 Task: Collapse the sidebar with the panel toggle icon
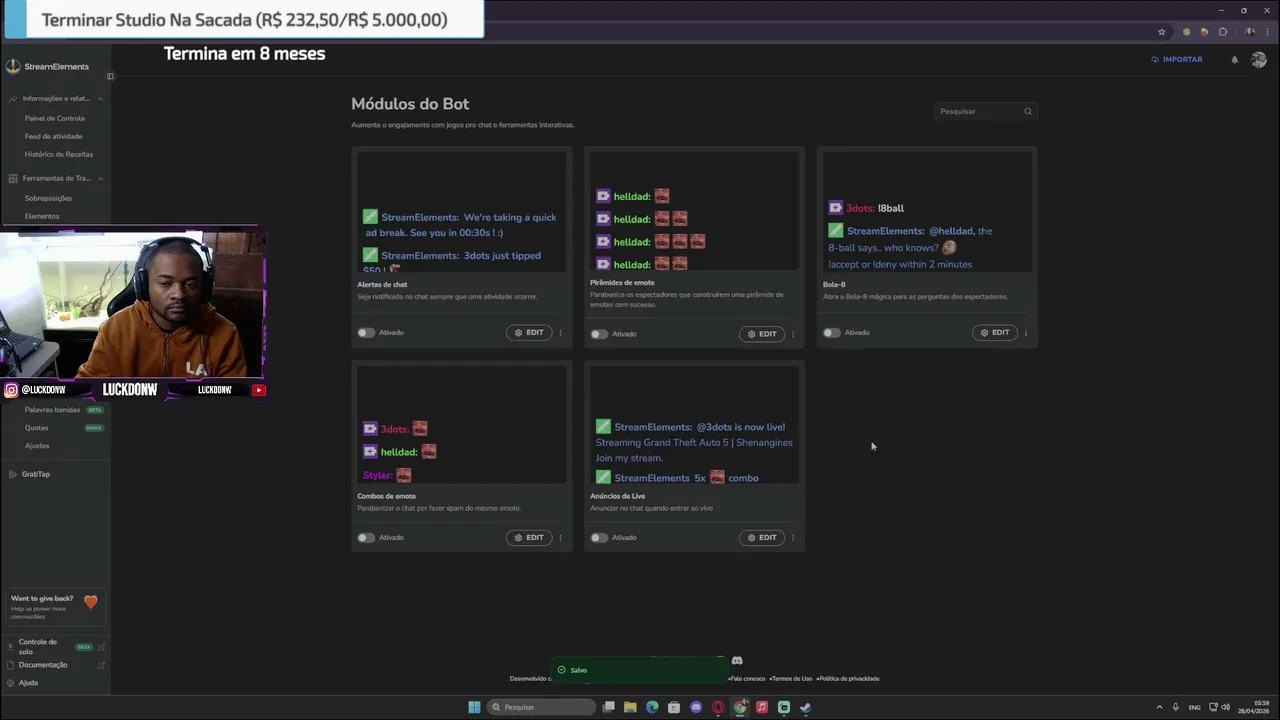[110, 76]
